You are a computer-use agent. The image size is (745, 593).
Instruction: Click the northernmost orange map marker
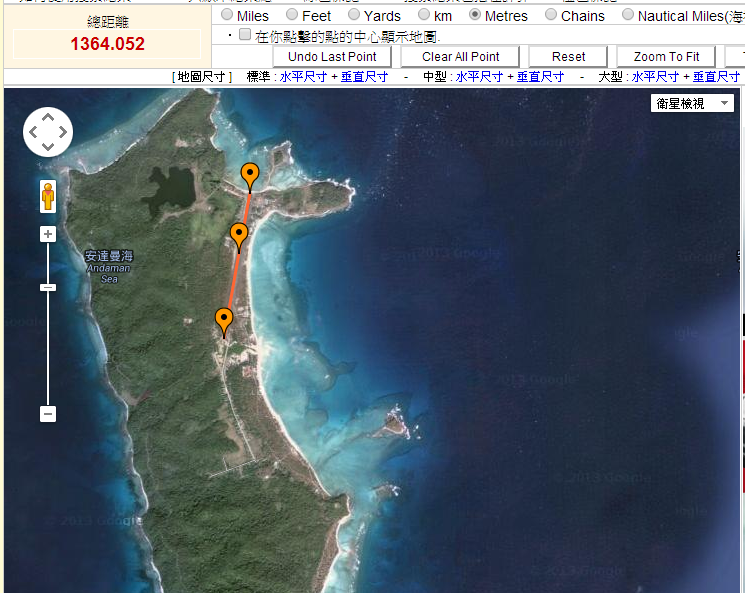(250, 176)
